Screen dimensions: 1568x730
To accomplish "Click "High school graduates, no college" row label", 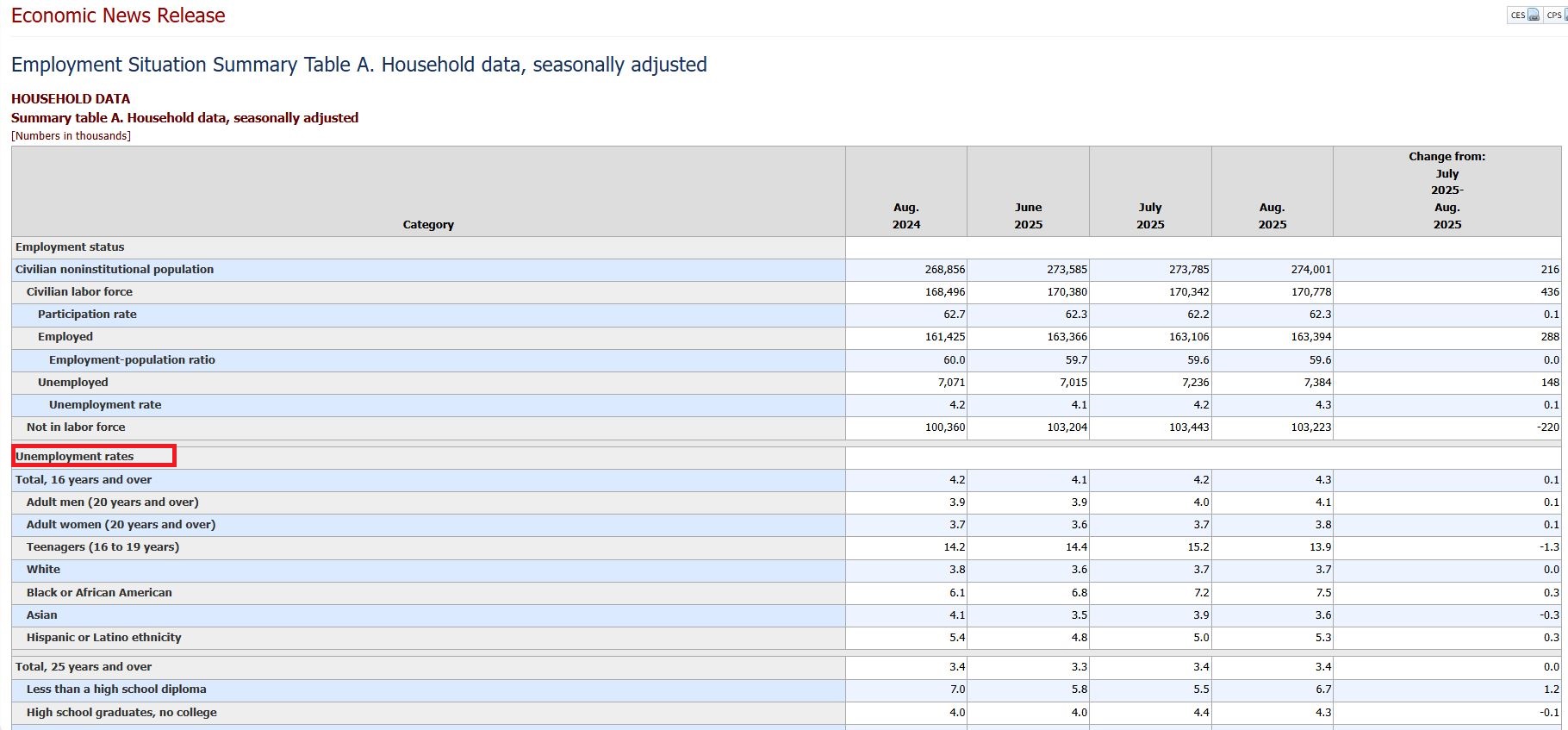I will pyautogui.click(x=121, y=713).
